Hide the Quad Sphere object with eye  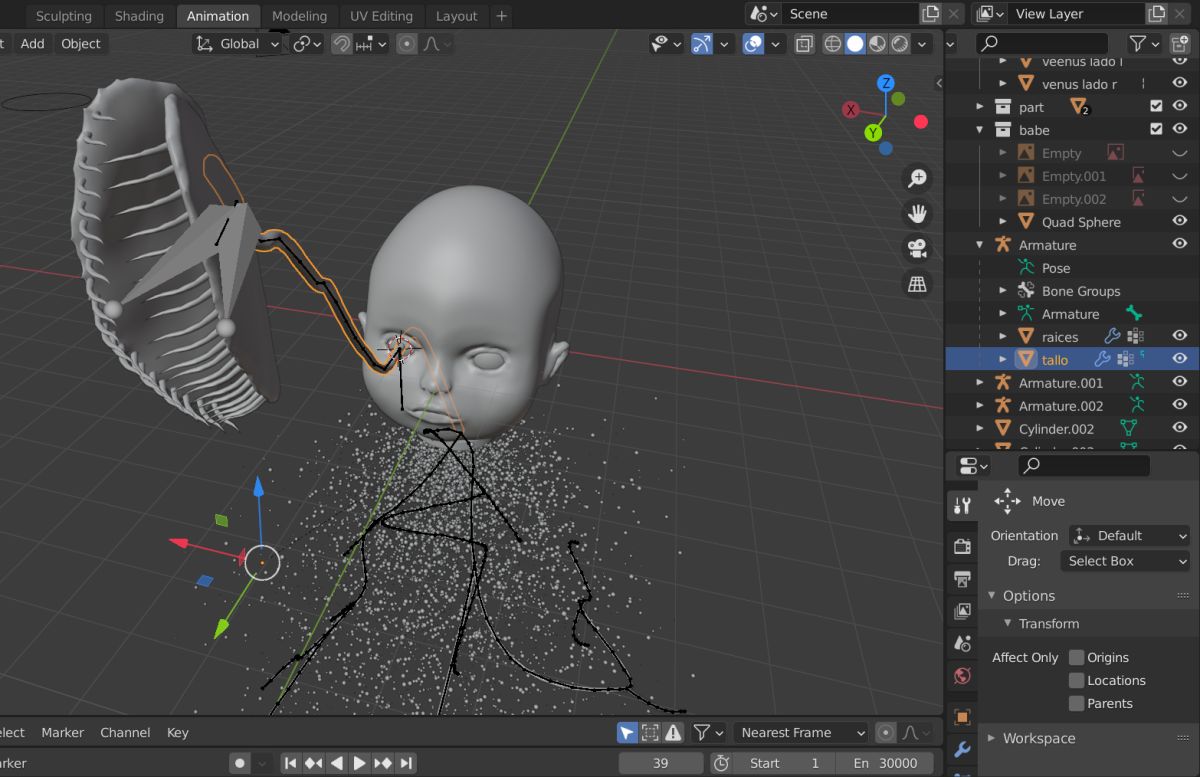pos(1179,222)
